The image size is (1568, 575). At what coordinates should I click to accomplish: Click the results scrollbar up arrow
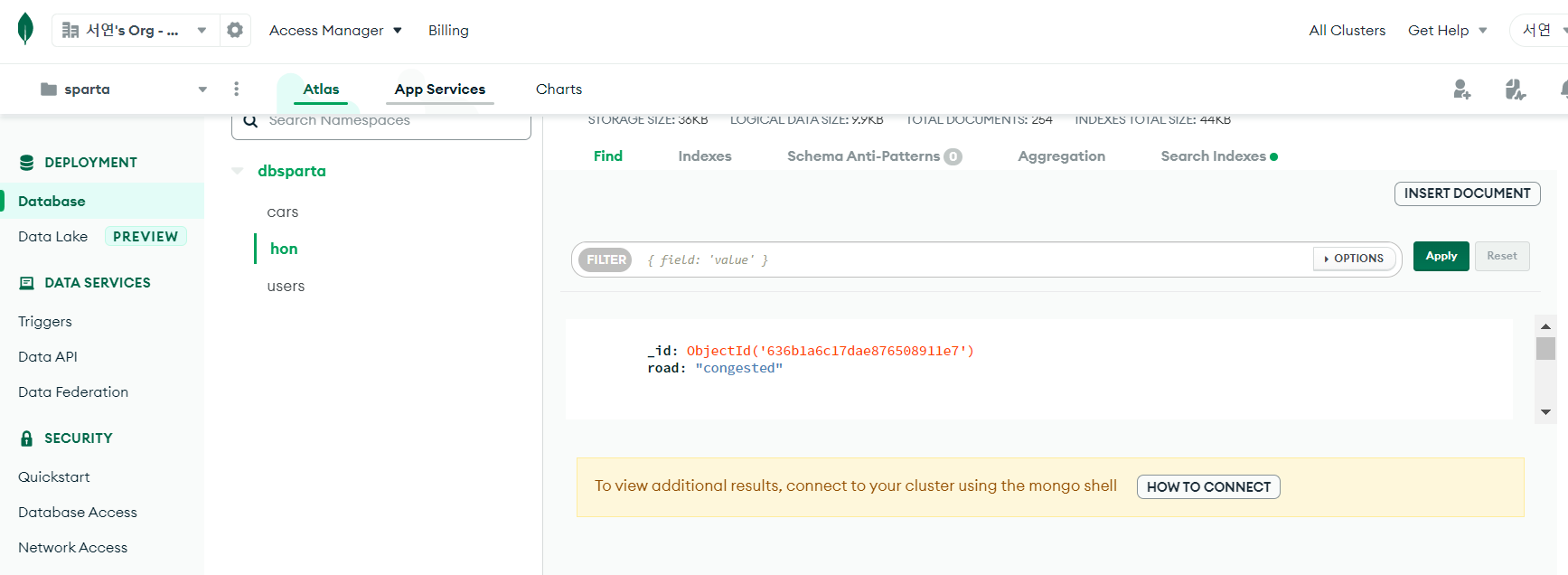1545,326
